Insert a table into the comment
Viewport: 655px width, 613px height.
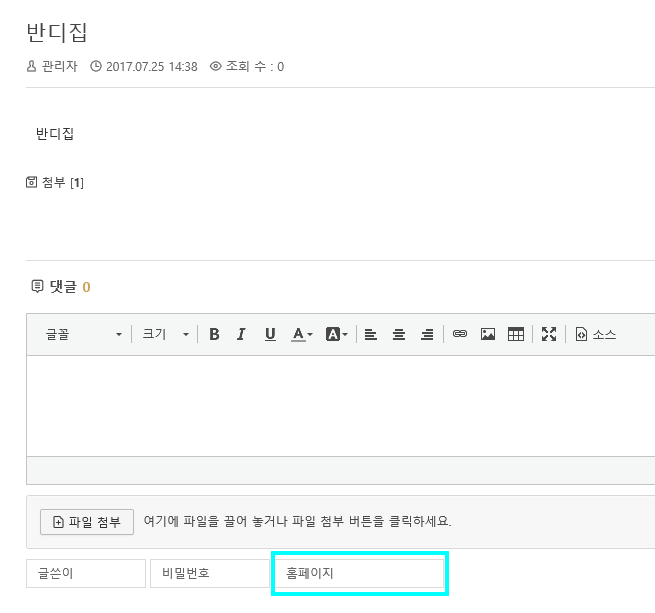[x=516, y=335]
